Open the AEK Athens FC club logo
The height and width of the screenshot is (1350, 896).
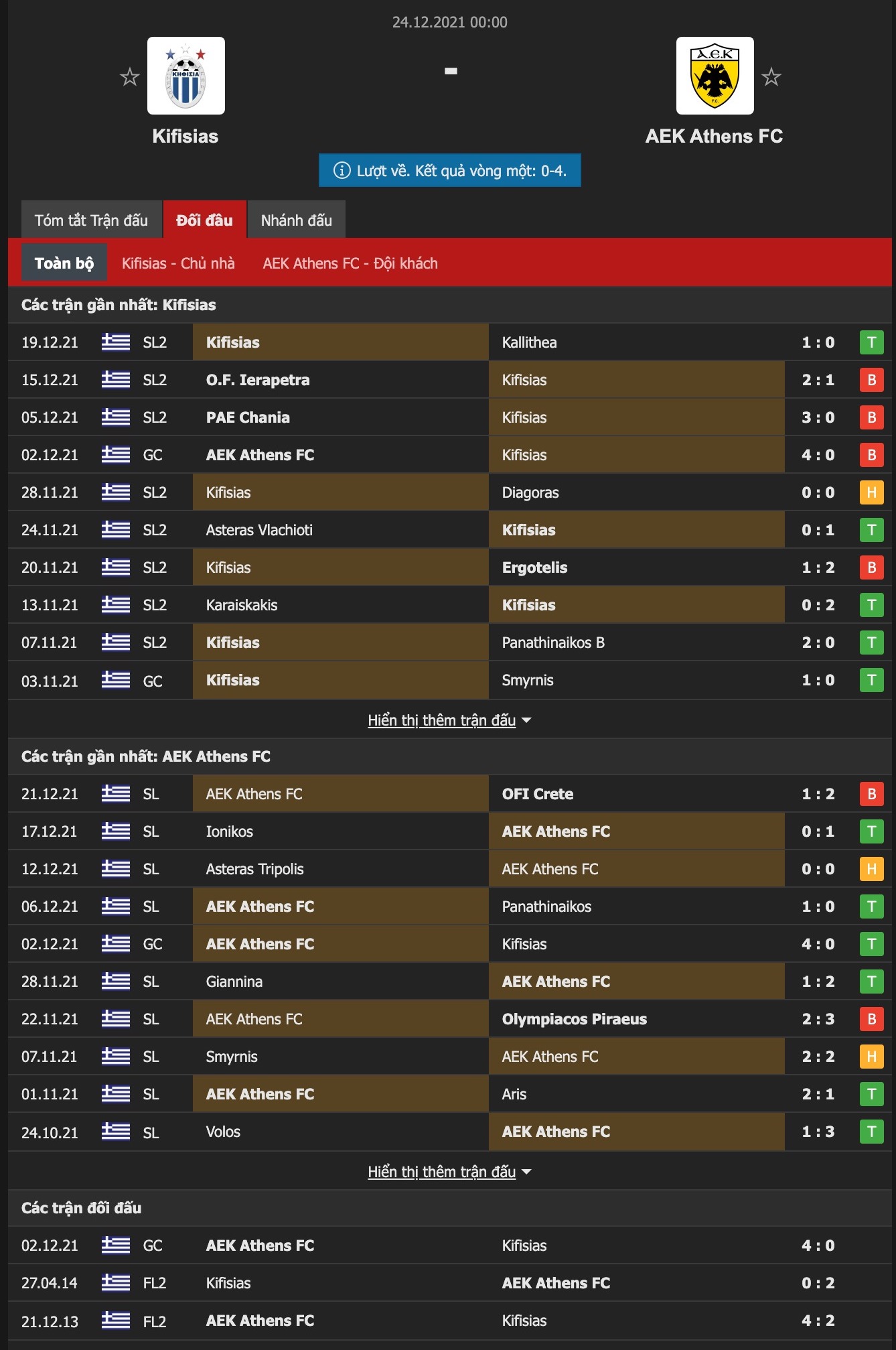coord(715,76)
